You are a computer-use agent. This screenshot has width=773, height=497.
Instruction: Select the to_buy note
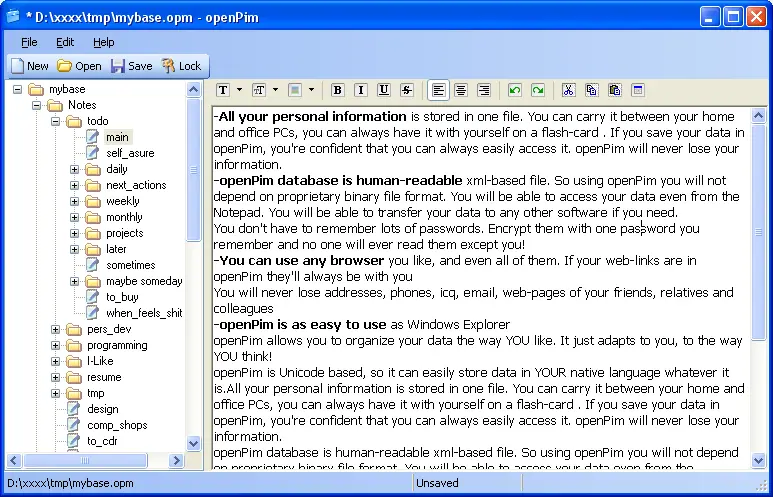(x=122, y=297)
